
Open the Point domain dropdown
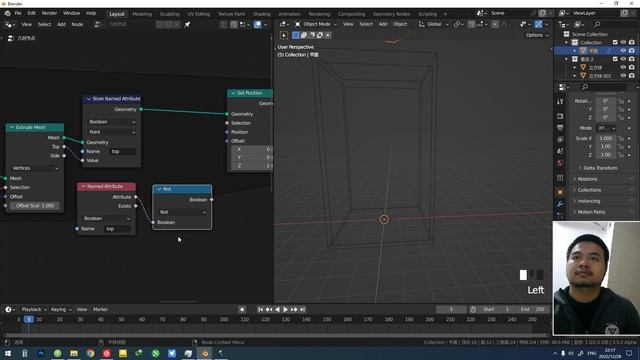[x=112, y=132]
